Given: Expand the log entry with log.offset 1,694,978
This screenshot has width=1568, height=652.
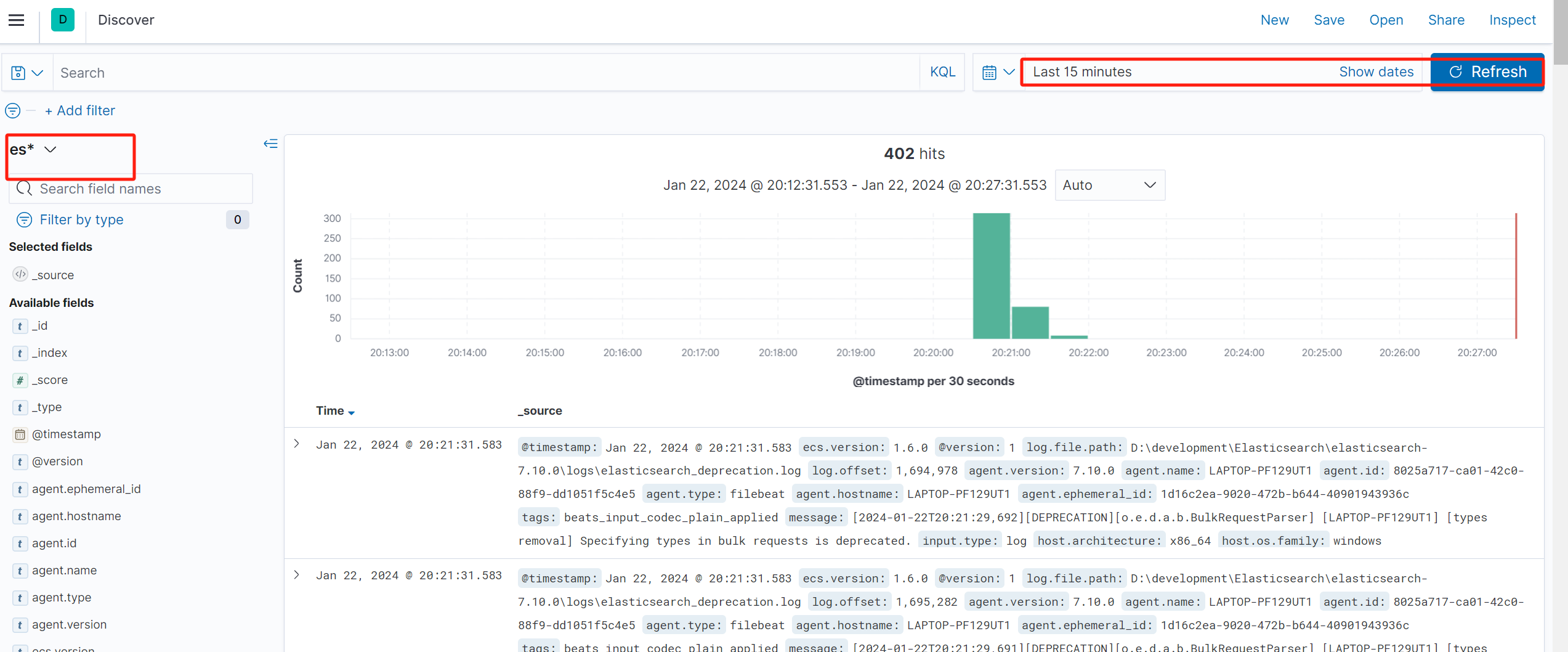Looking at the screenshot, I should [297, 444].
